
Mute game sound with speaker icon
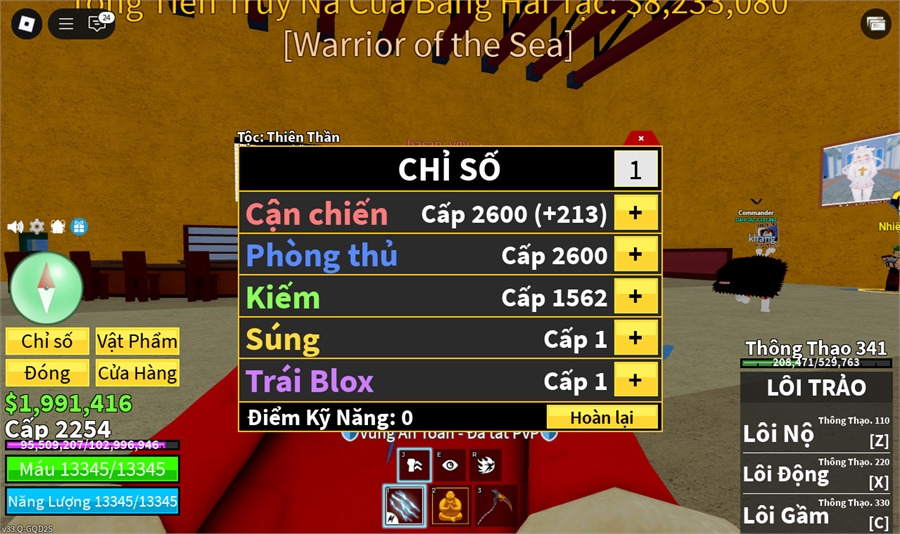[15, 227]
